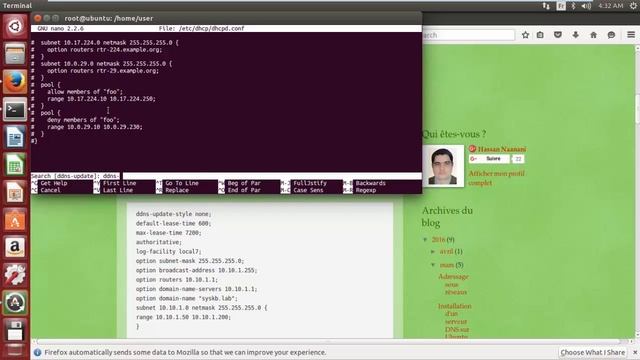
Task: Open the power session menu
Action: (632, 6)
